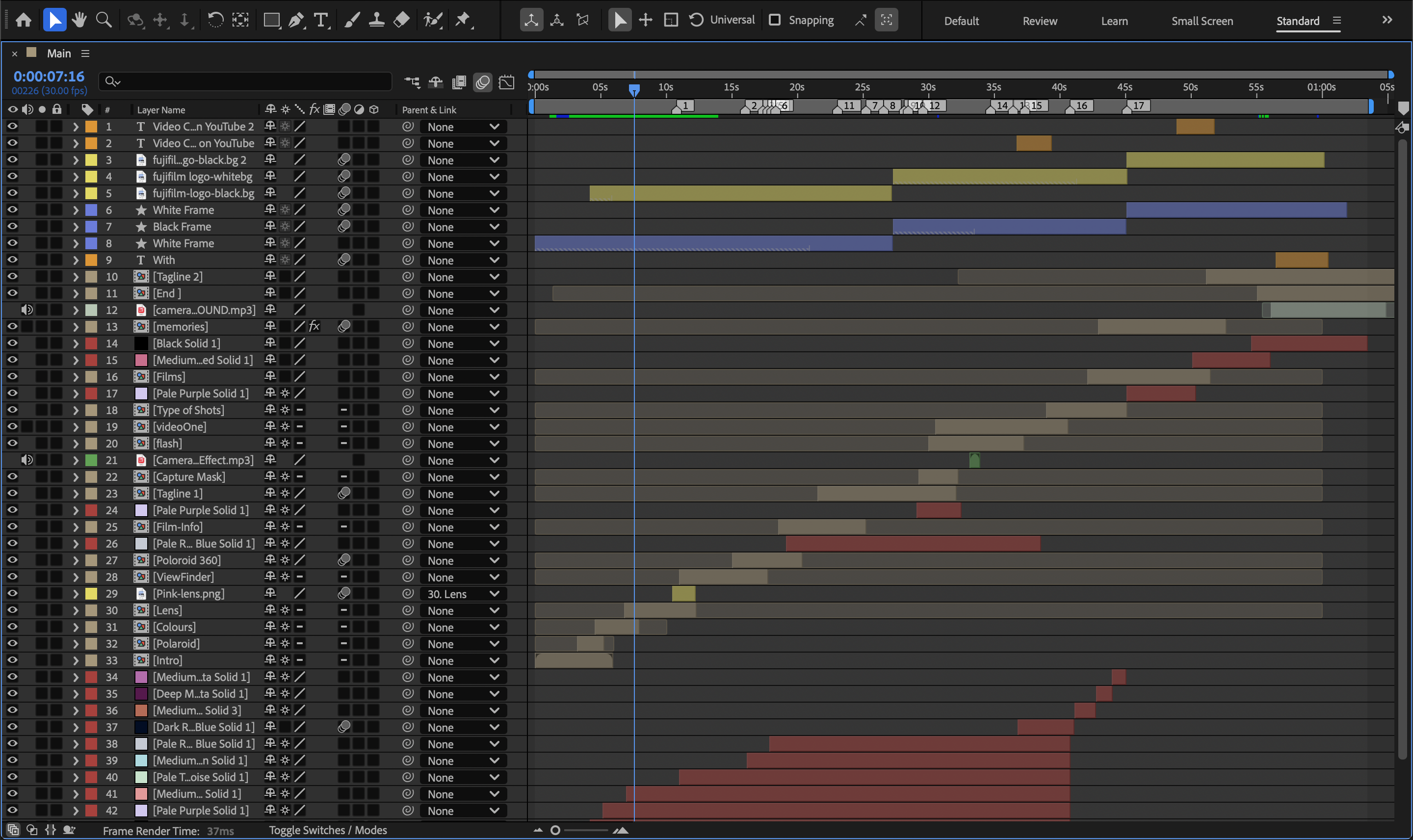Screen dimensions: 1413x840
Task: Open the Graph Editor in the timeline
Action: coord(506,82)
